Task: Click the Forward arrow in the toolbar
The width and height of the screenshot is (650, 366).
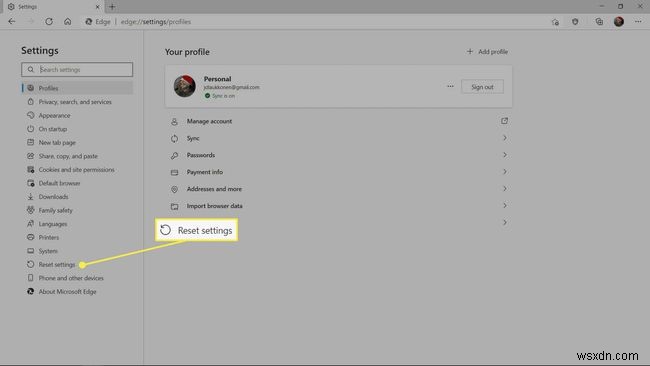Action: tap(30, 22)
